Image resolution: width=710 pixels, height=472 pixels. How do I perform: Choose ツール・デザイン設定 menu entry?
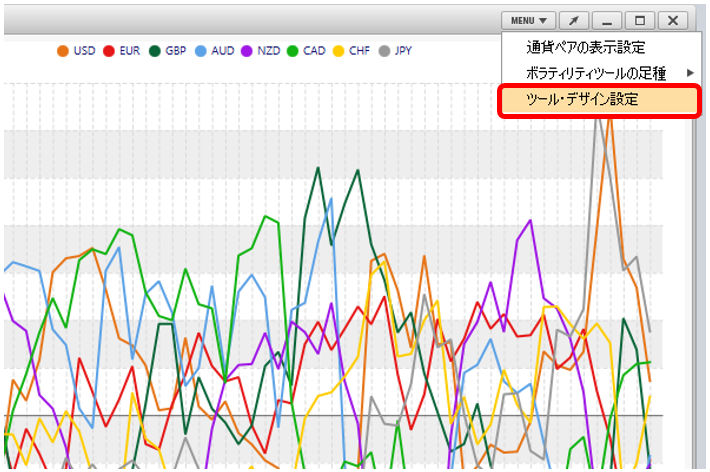click(x=600, y=100)
